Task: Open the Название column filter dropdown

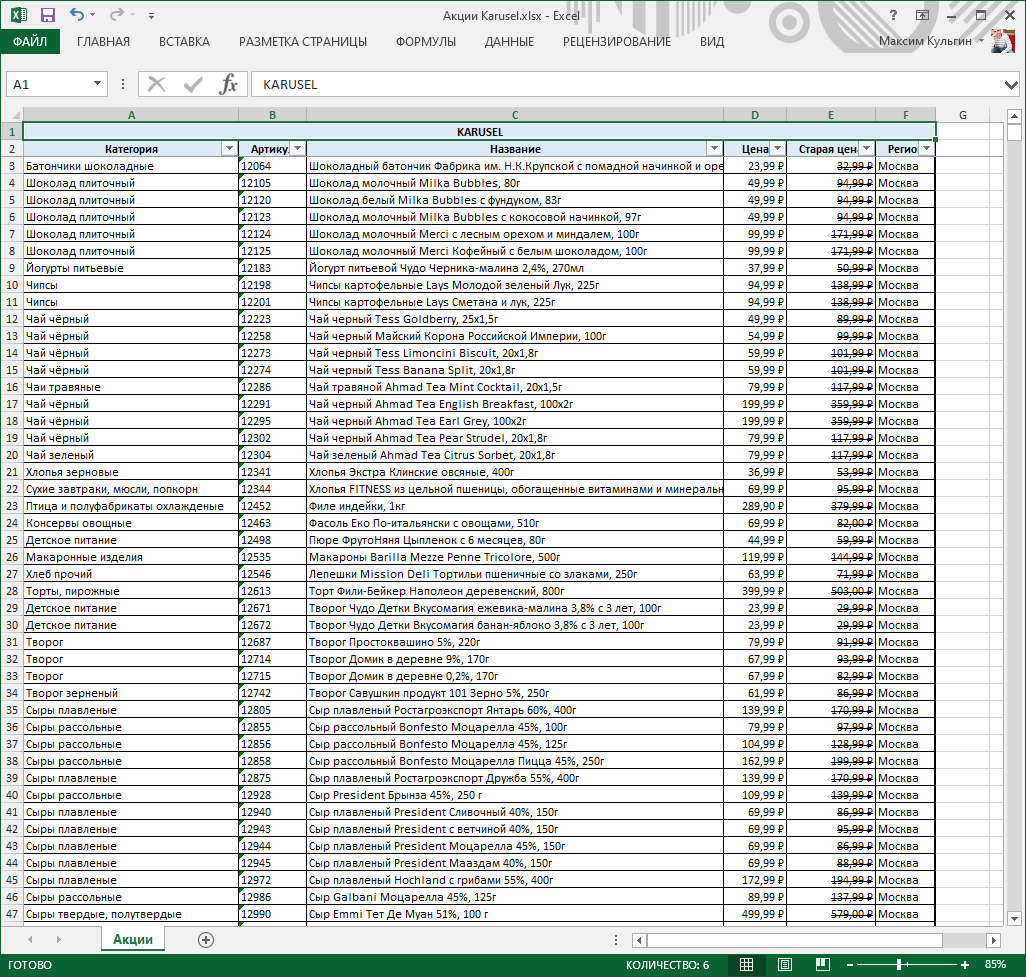Action: 715,149
